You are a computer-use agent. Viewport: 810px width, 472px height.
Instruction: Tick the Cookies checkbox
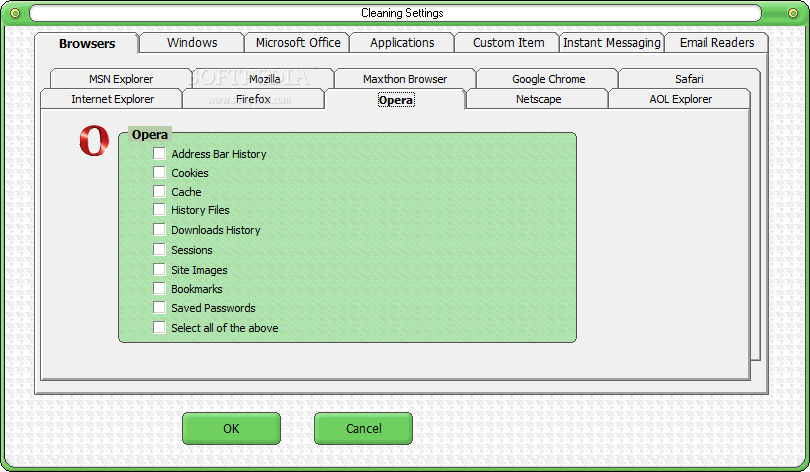tap(159, 172)
